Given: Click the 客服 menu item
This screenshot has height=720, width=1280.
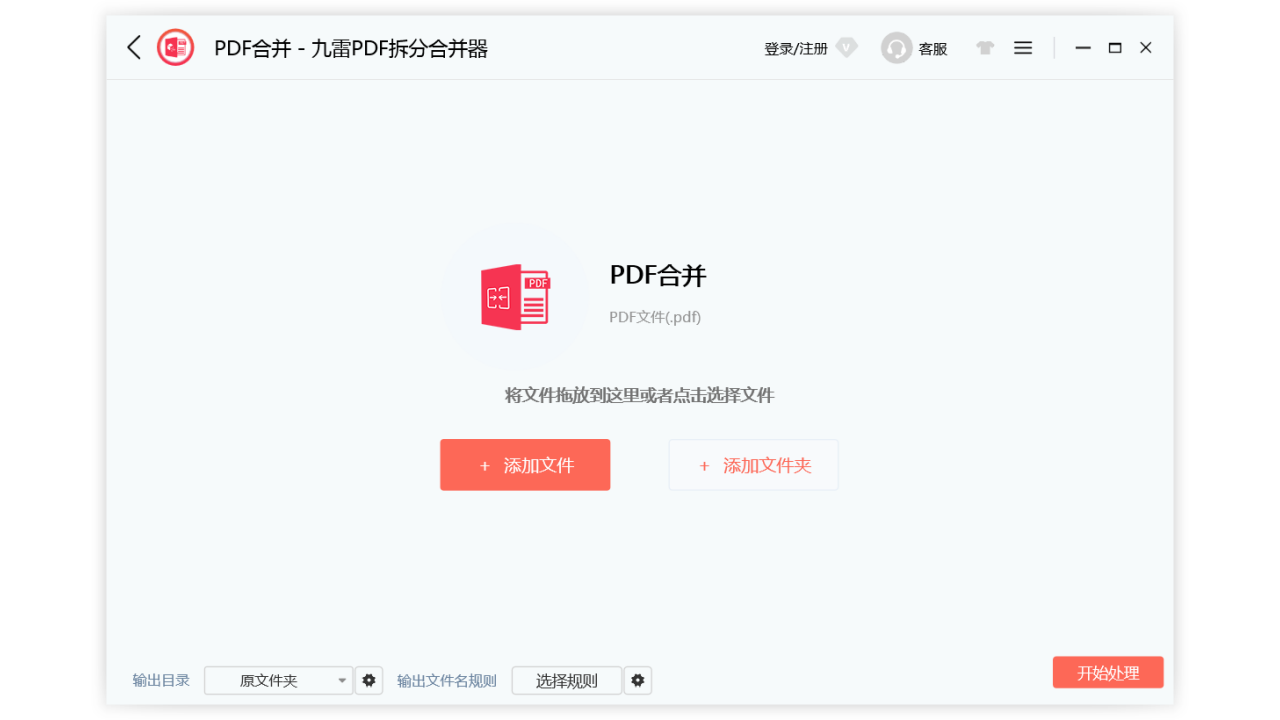Looking at the screenshot, I should 933,48.
